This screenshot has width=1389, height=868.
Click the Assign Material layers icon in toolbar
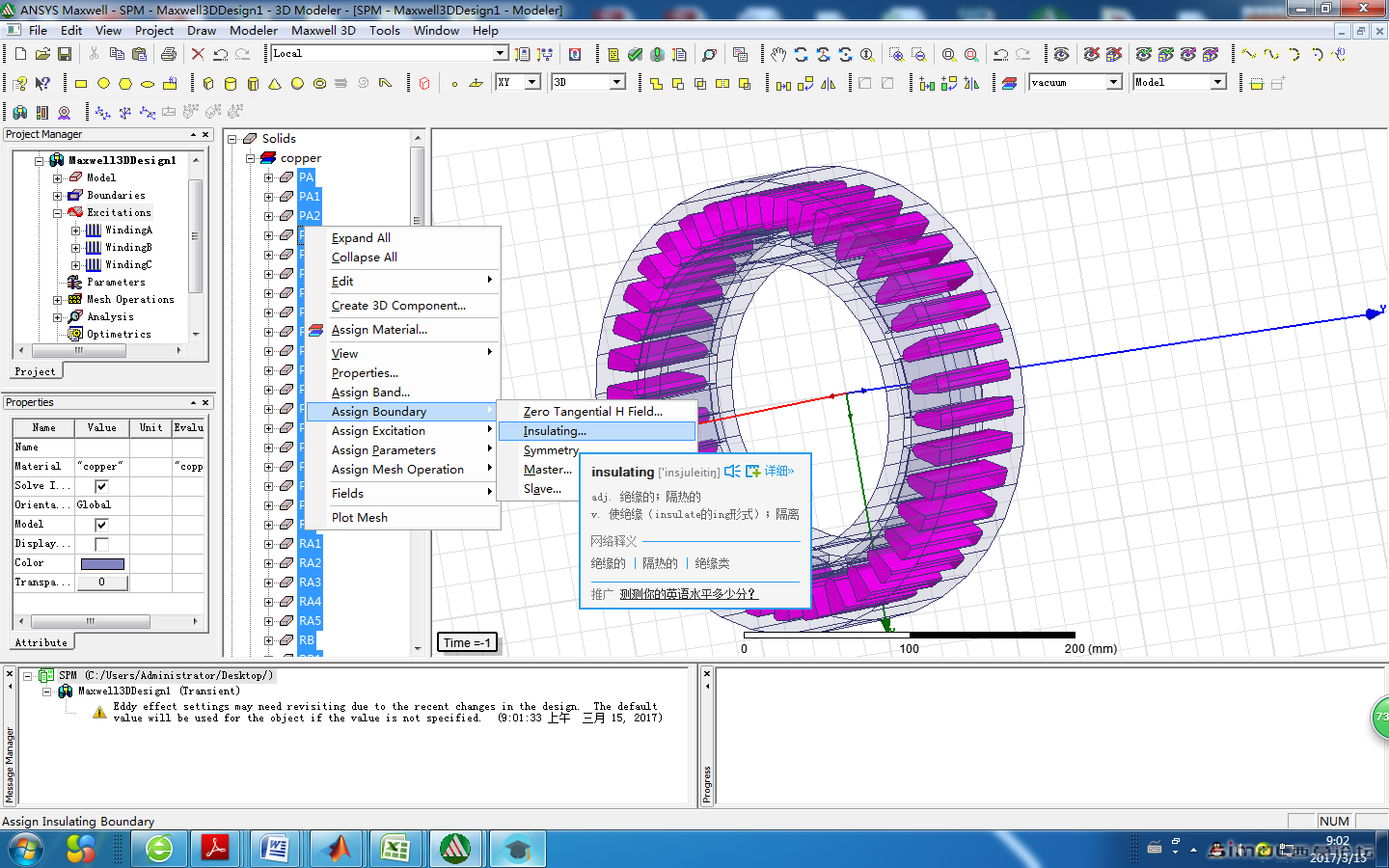click(x=1009, y=83)
